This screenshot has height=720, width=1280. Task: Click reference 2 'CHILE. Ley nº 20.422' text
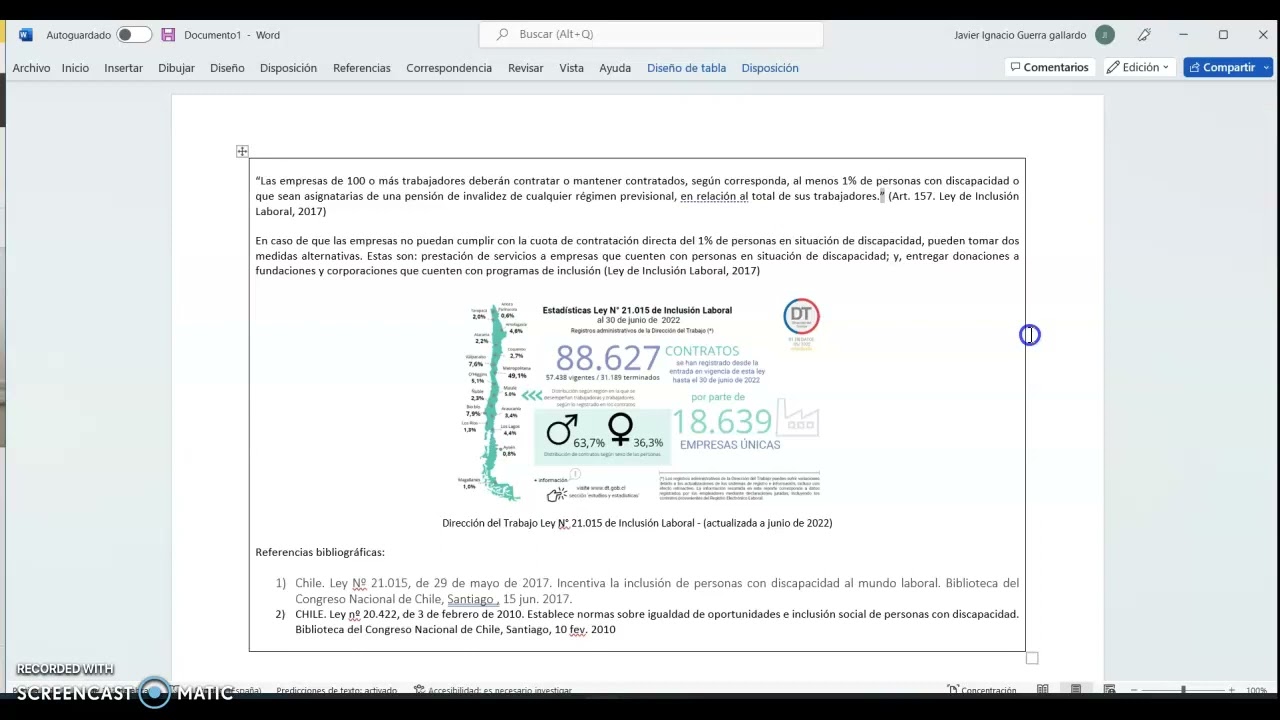pyautogui.click(x=657, y=622)
